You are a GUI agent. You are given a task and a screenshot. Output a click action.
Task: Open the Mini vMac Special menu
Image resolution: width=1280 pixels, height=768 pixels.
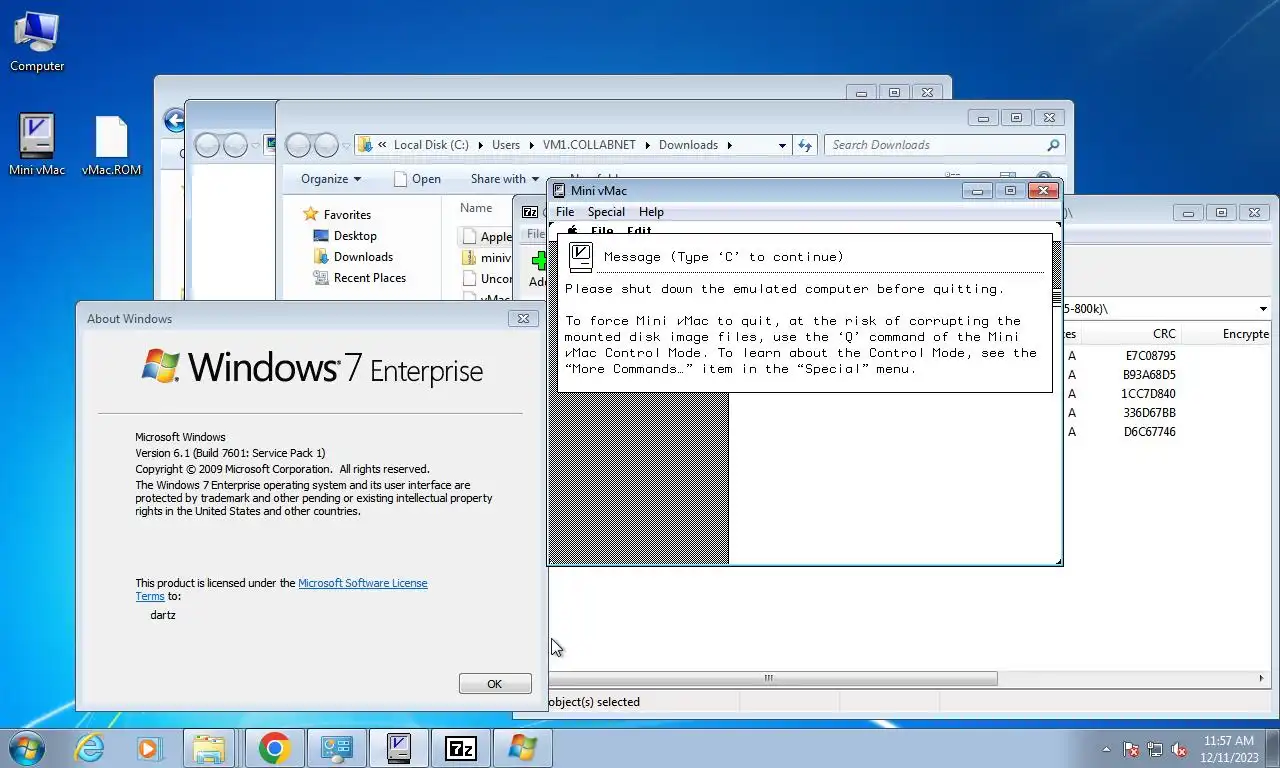point(606,212)
